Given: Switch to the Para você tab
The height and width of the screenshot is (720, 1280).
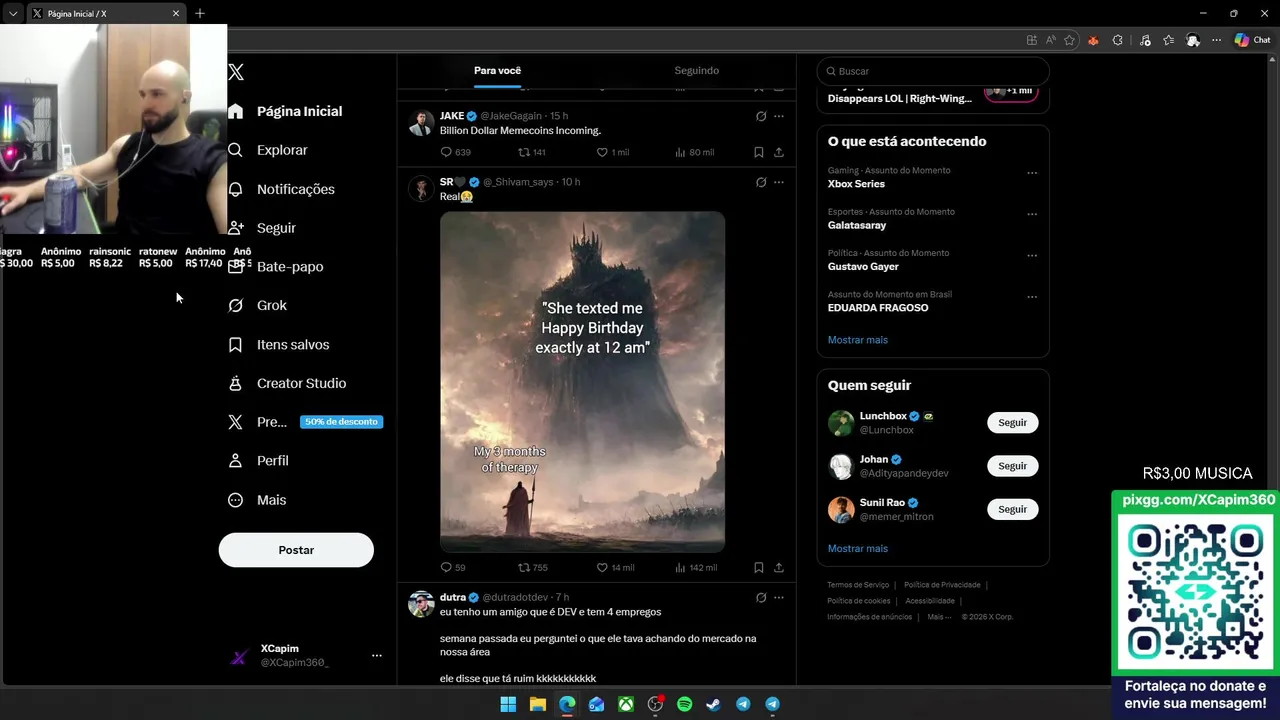Looking at the screenshot, I should (497, 71).
